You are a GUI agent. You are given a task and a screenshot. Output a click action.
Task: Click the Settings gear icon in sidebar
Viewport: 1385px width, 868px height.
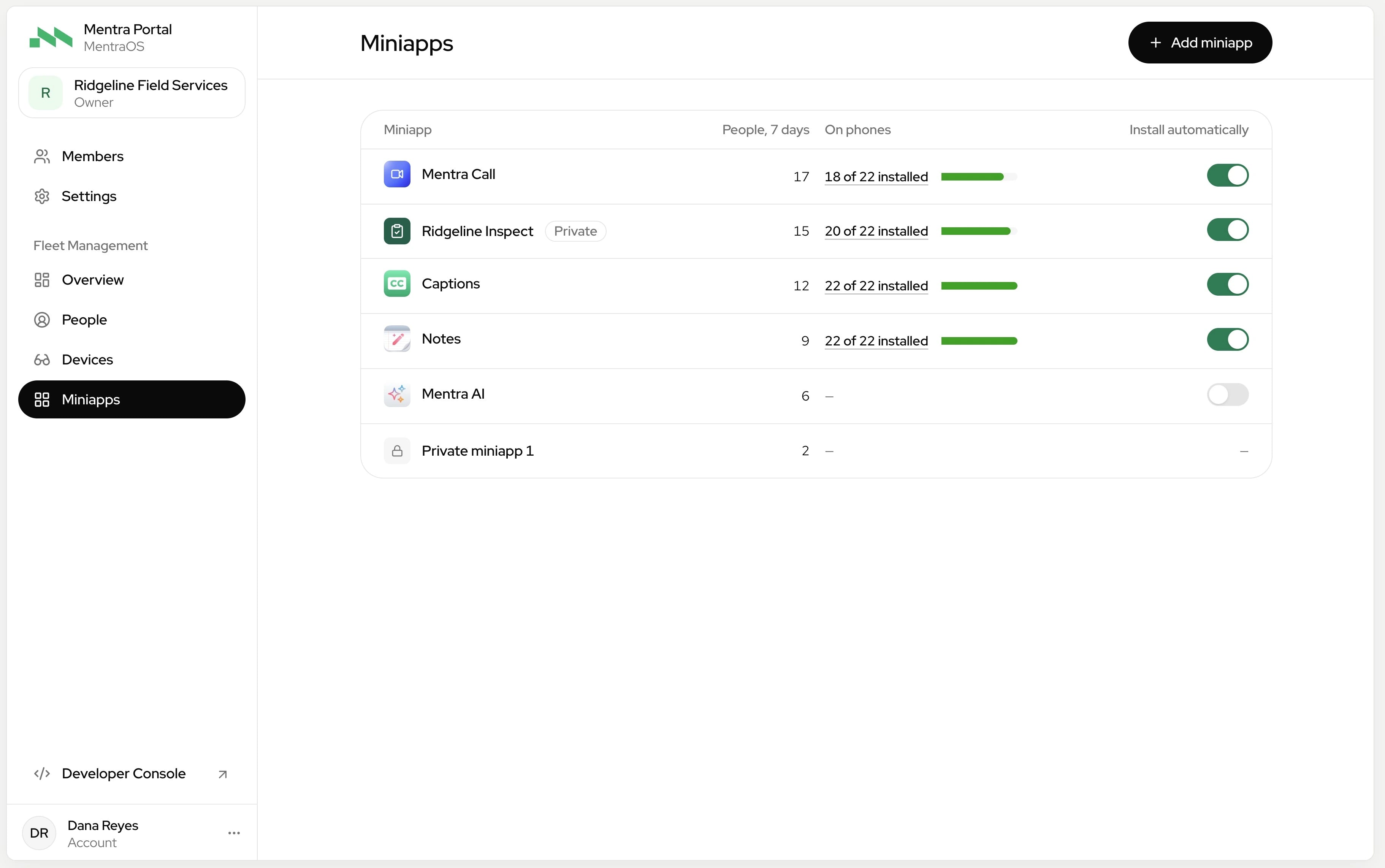[42, 196]
